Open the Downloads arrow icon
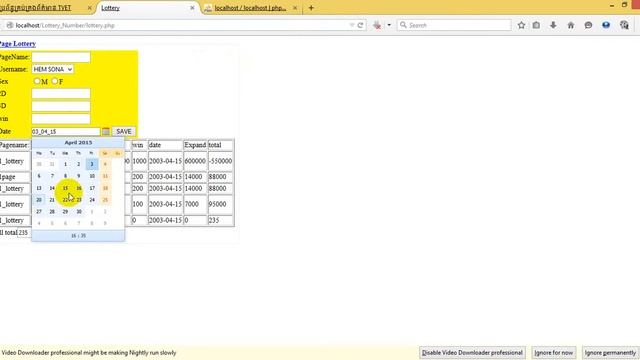Viewport: 640px width, 360px height. (553, 25)
